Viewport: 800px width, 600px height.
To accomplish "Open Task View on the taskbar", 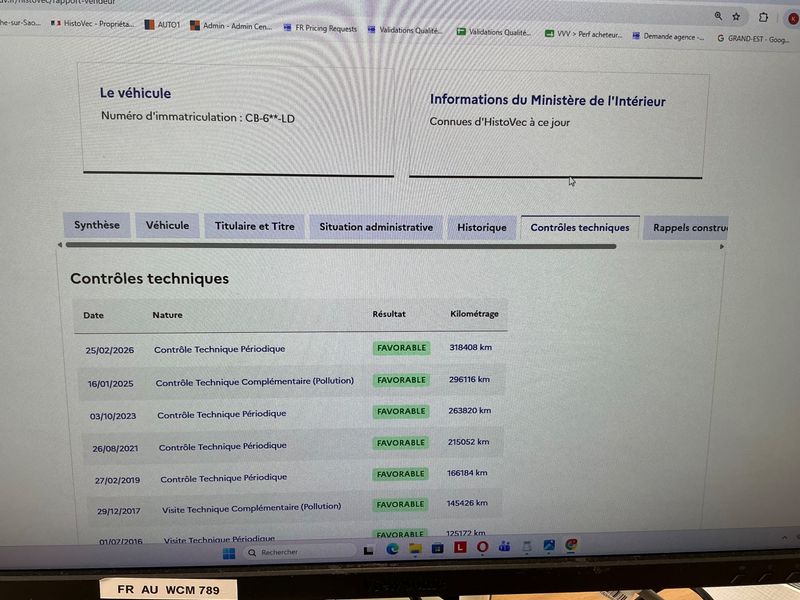I will tap(368, 550).
